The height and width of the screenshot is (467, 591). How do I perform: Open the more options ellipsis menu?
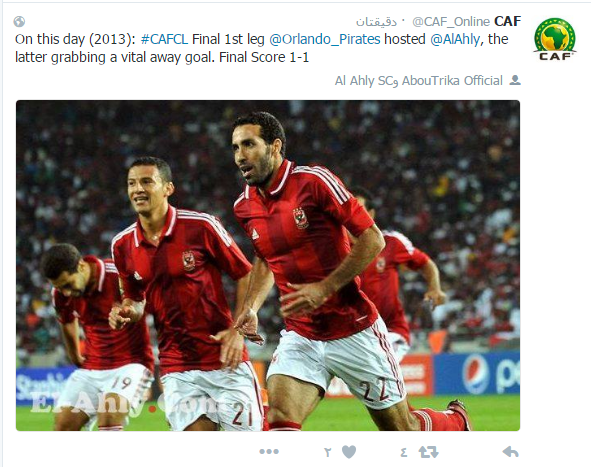[x=269, y=451]
